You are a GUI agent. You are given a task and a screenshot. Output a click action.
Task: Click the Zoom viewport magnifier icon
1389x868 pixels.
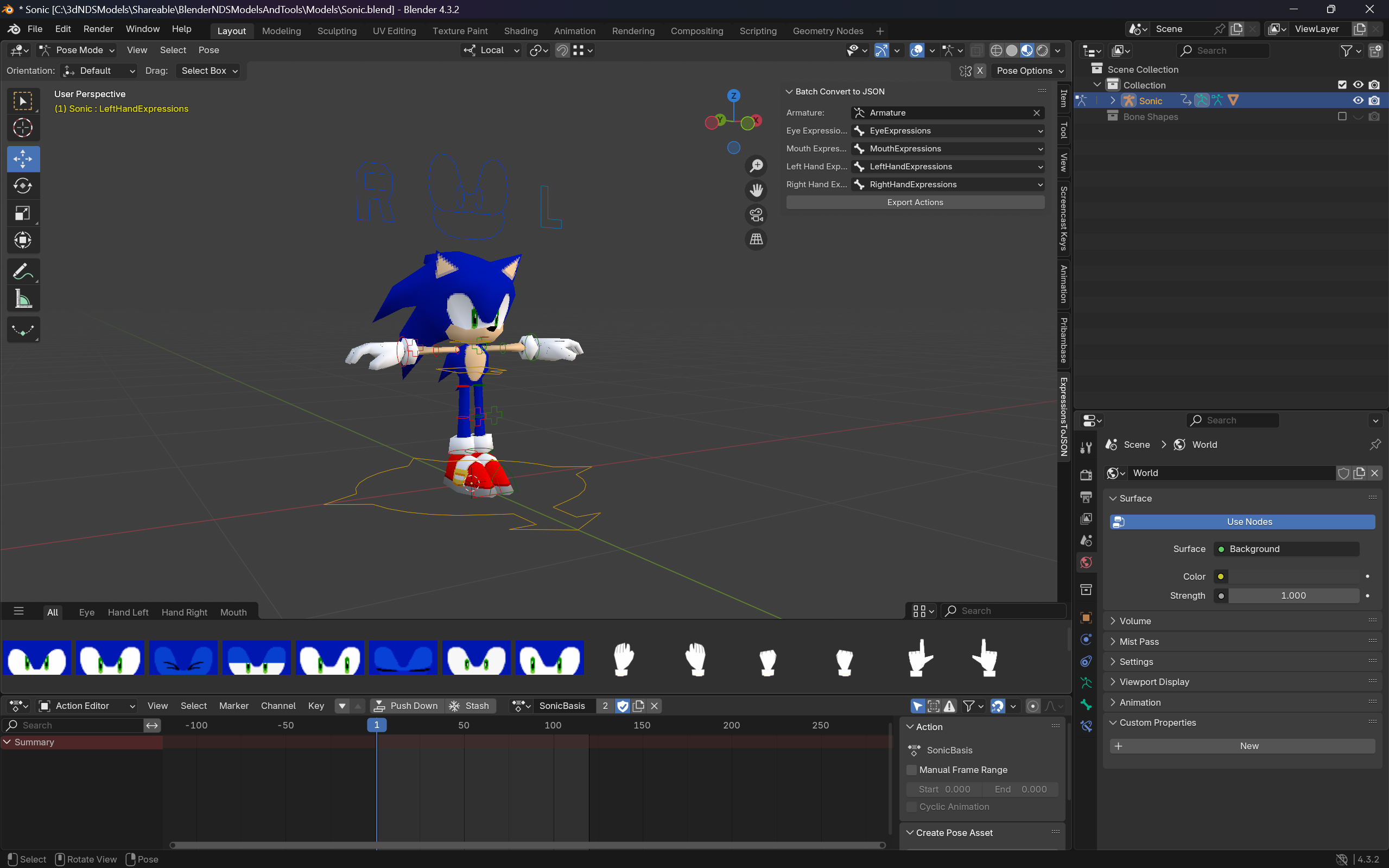point(757,166)
